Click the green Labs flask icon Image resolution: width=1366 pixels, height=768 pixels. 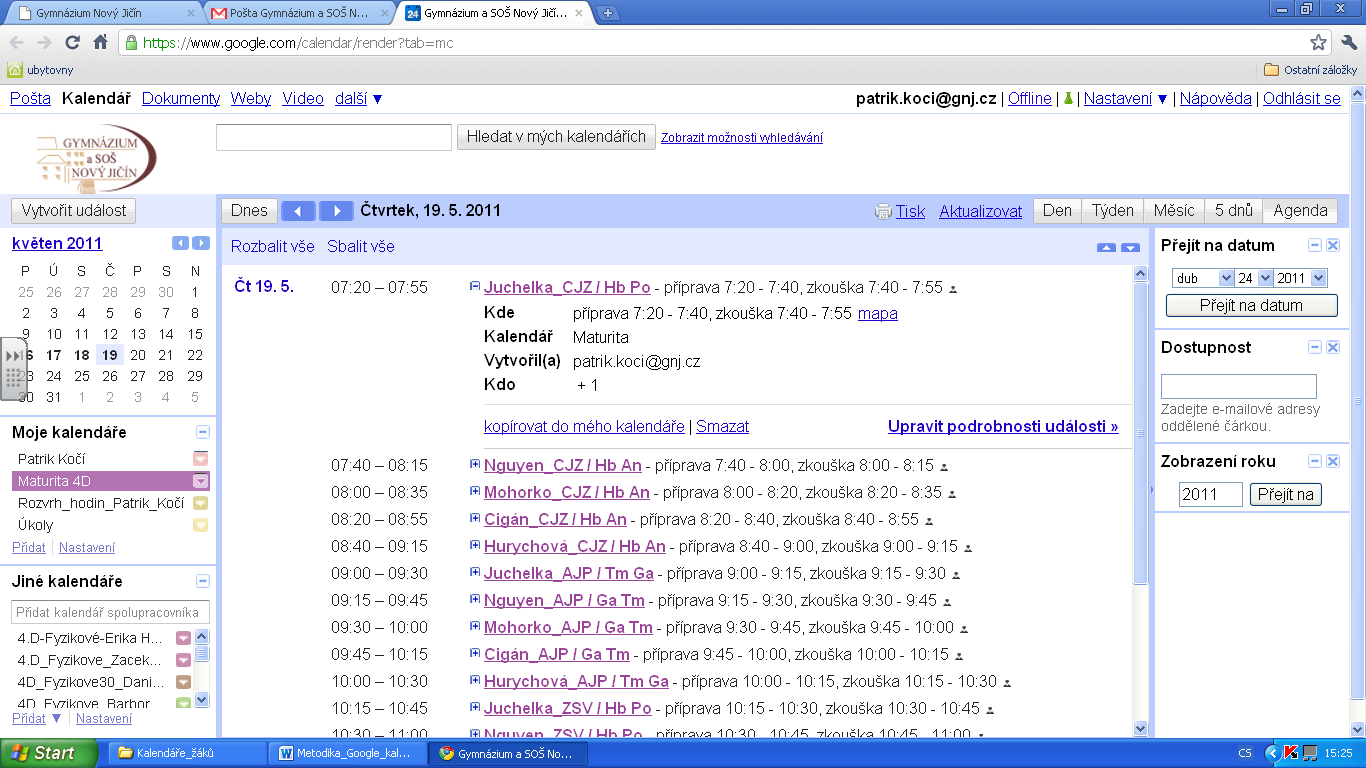pos(1068,98)
